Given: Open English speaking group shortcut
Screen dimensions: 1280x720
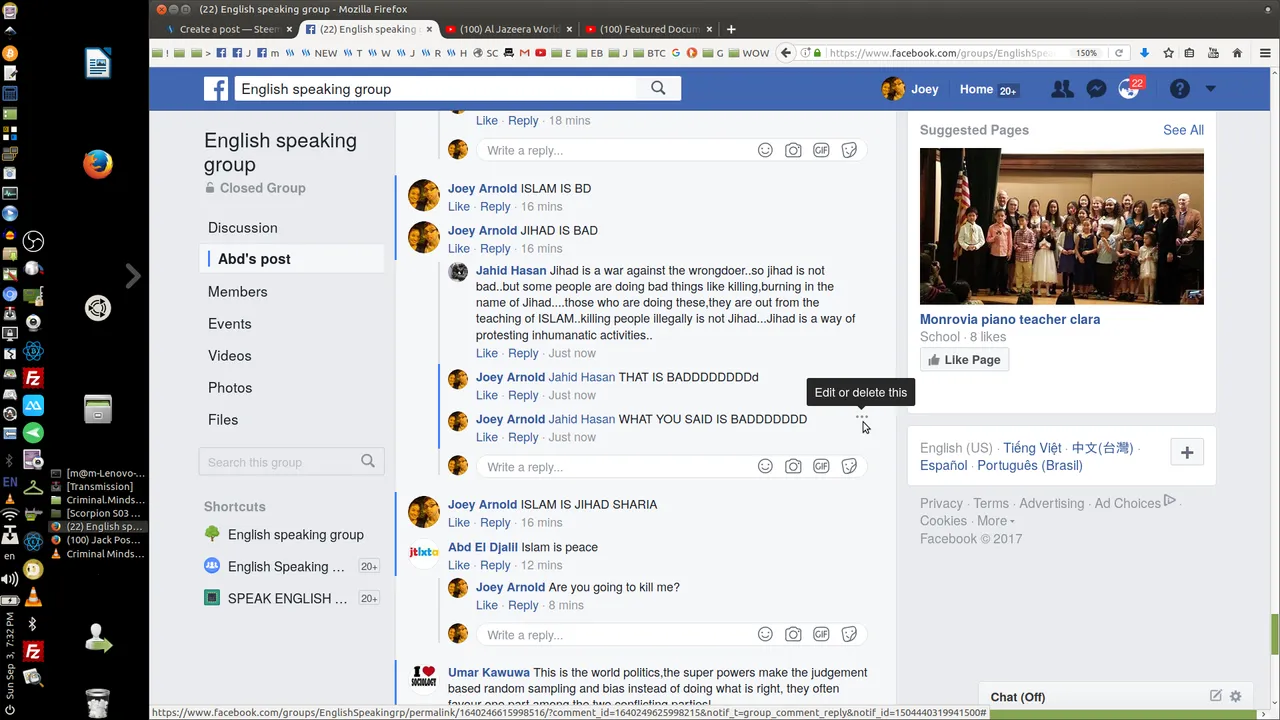Looking at the screenshot, I should click(296, 535).
